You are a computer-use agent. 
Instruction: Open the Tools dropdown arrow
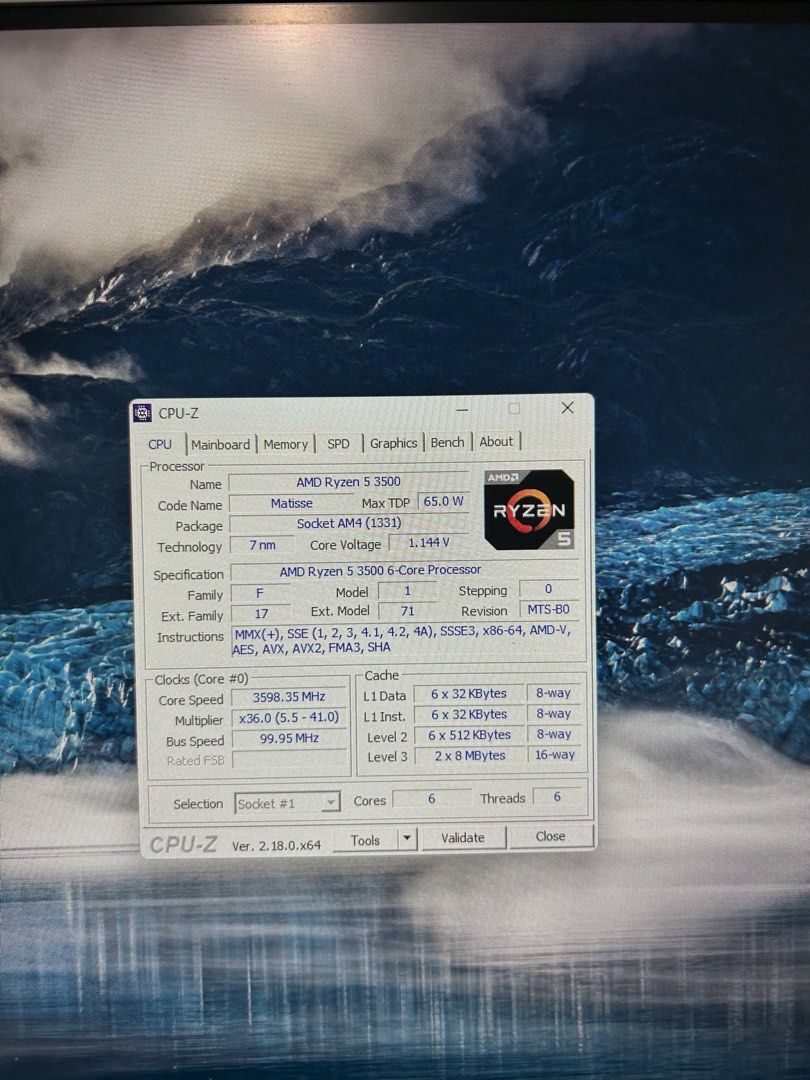(407, 838)
